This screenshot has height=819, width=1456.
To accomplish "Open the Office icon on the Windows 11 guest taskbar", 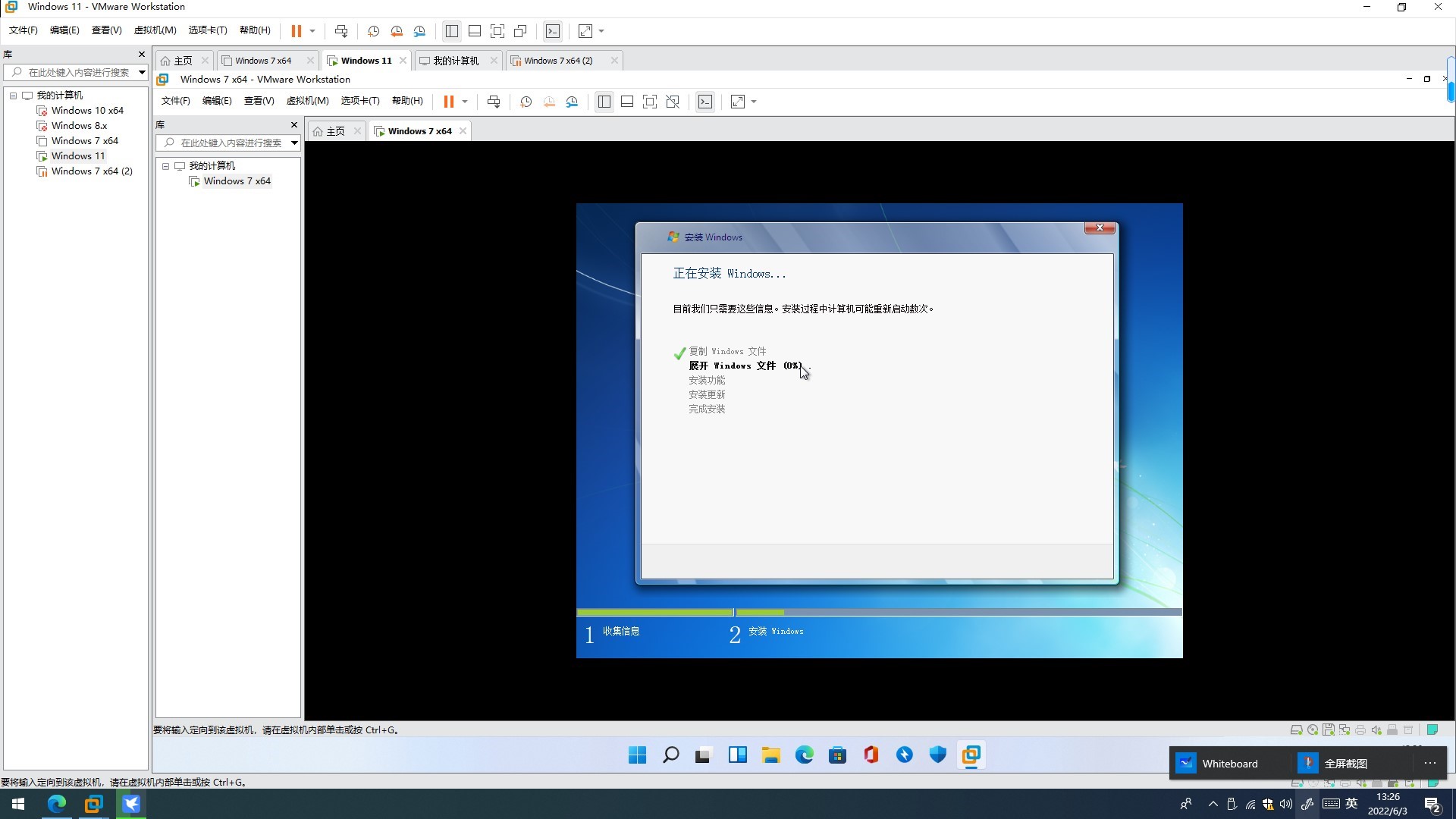I will (871, 755).
